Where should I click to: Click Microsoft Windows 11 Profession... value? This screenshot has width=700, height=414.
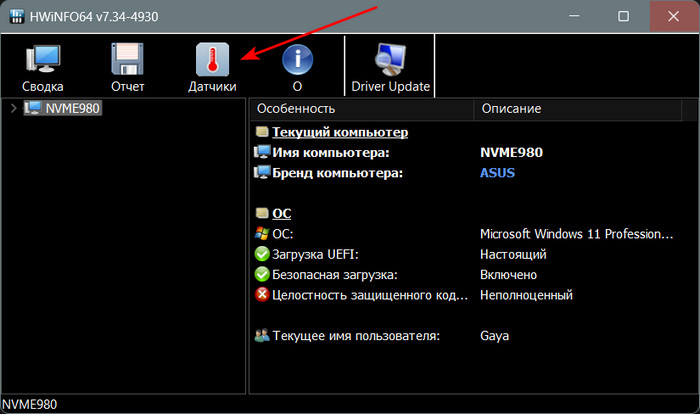[576, 234]
